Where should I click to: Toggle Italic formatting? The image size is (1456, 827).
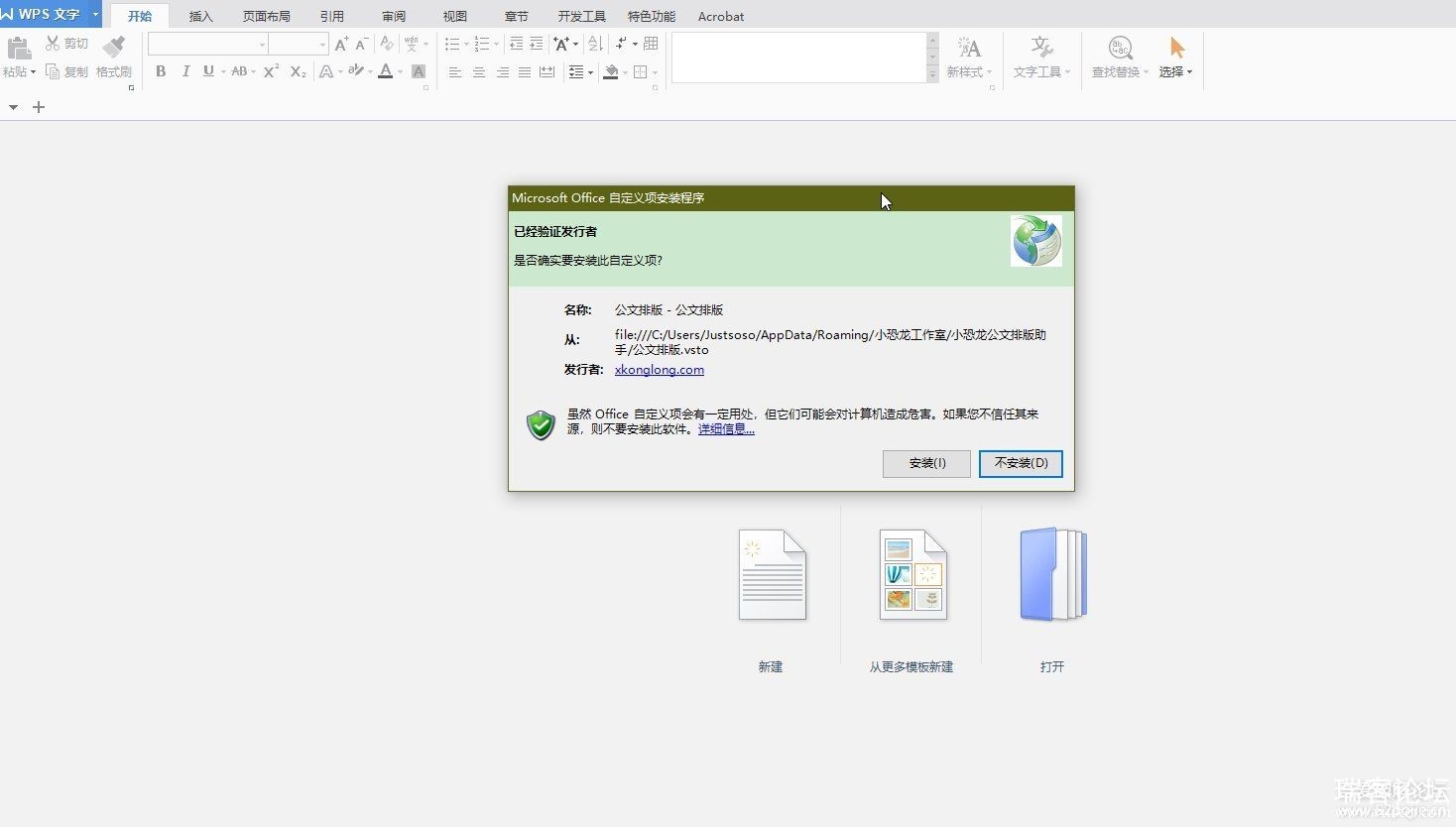coord(185,71)
